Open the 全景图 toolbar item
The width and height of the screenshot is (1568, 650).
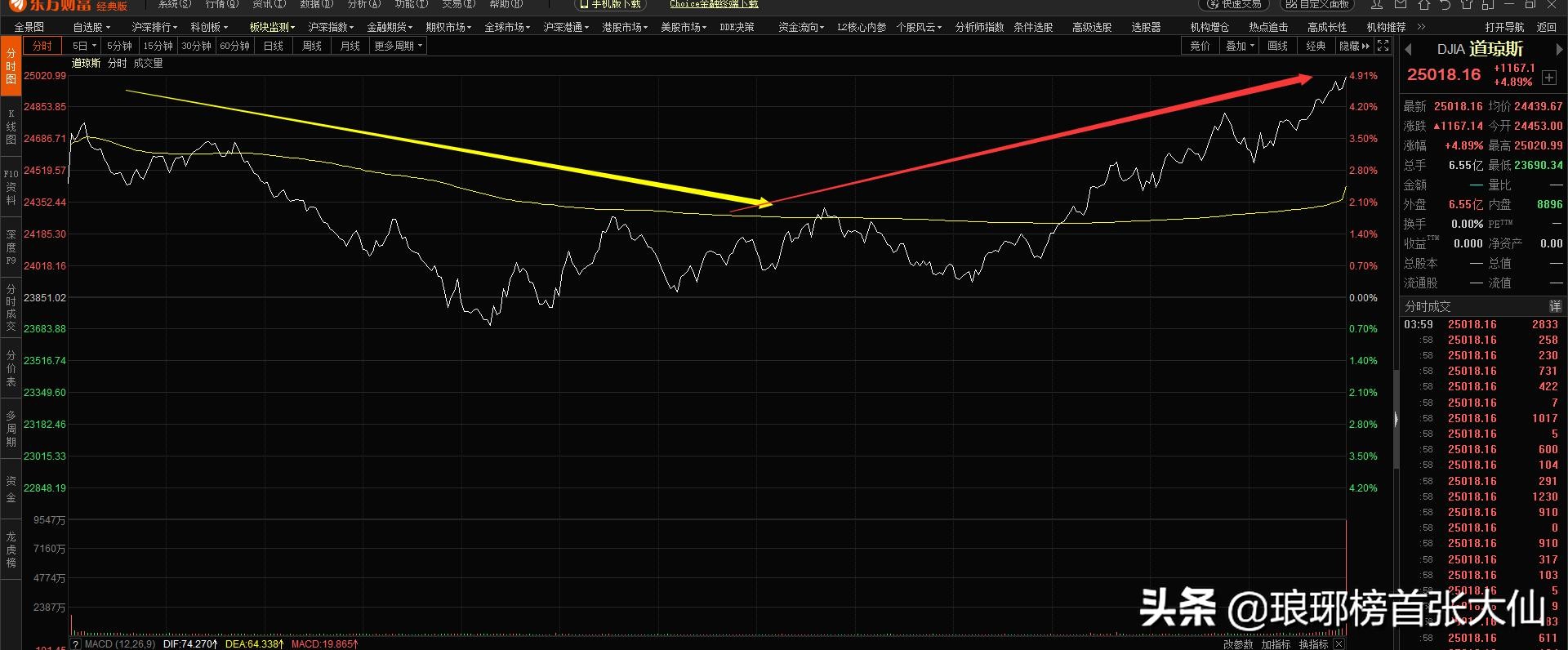point(29,27)
